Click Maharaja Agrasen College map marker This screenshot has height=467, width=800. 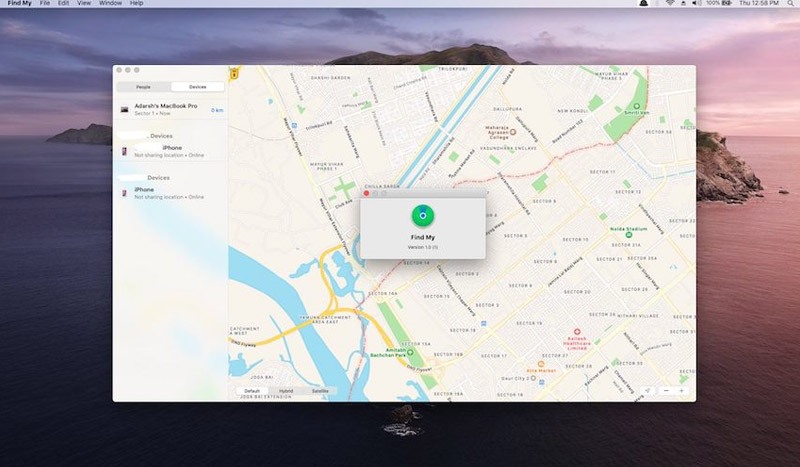513,132
